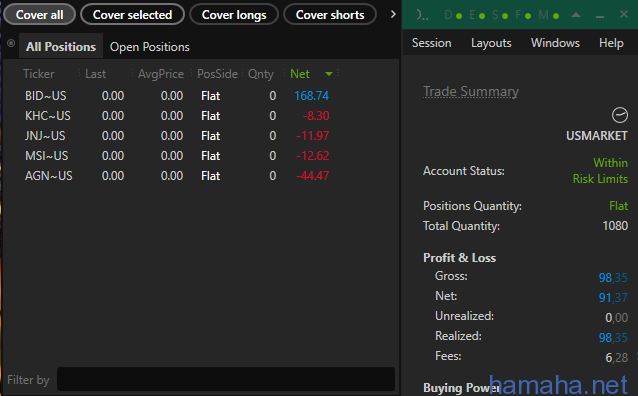The height and width of the screenshot is (396, 638).
Task: Click Fees value 6,28
Action: click(616, 357)
